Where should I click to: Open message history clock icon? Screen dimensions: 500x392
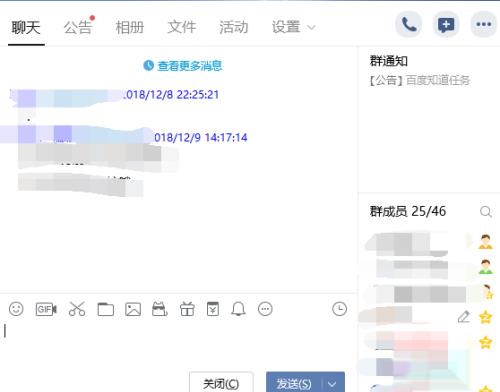[339, 309]
